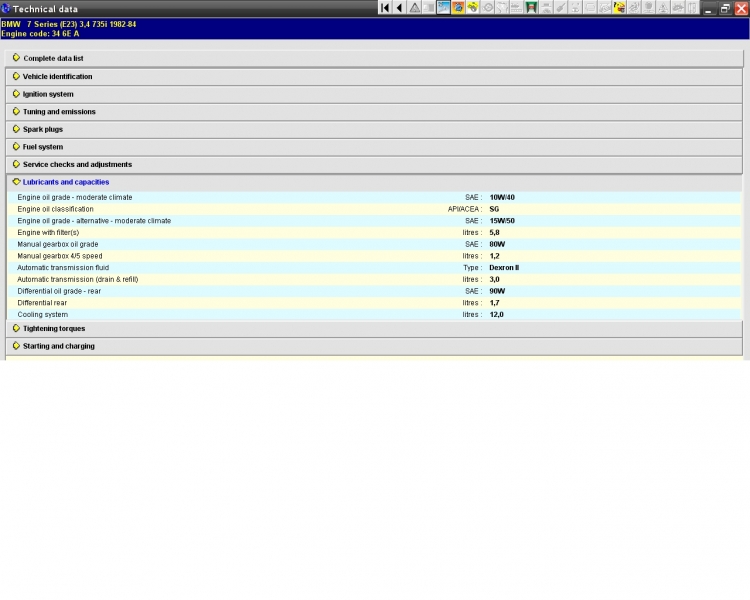The height and width of the screenshot is (600, 750).
Task: Open the Complete data list section
Action: 53,59
